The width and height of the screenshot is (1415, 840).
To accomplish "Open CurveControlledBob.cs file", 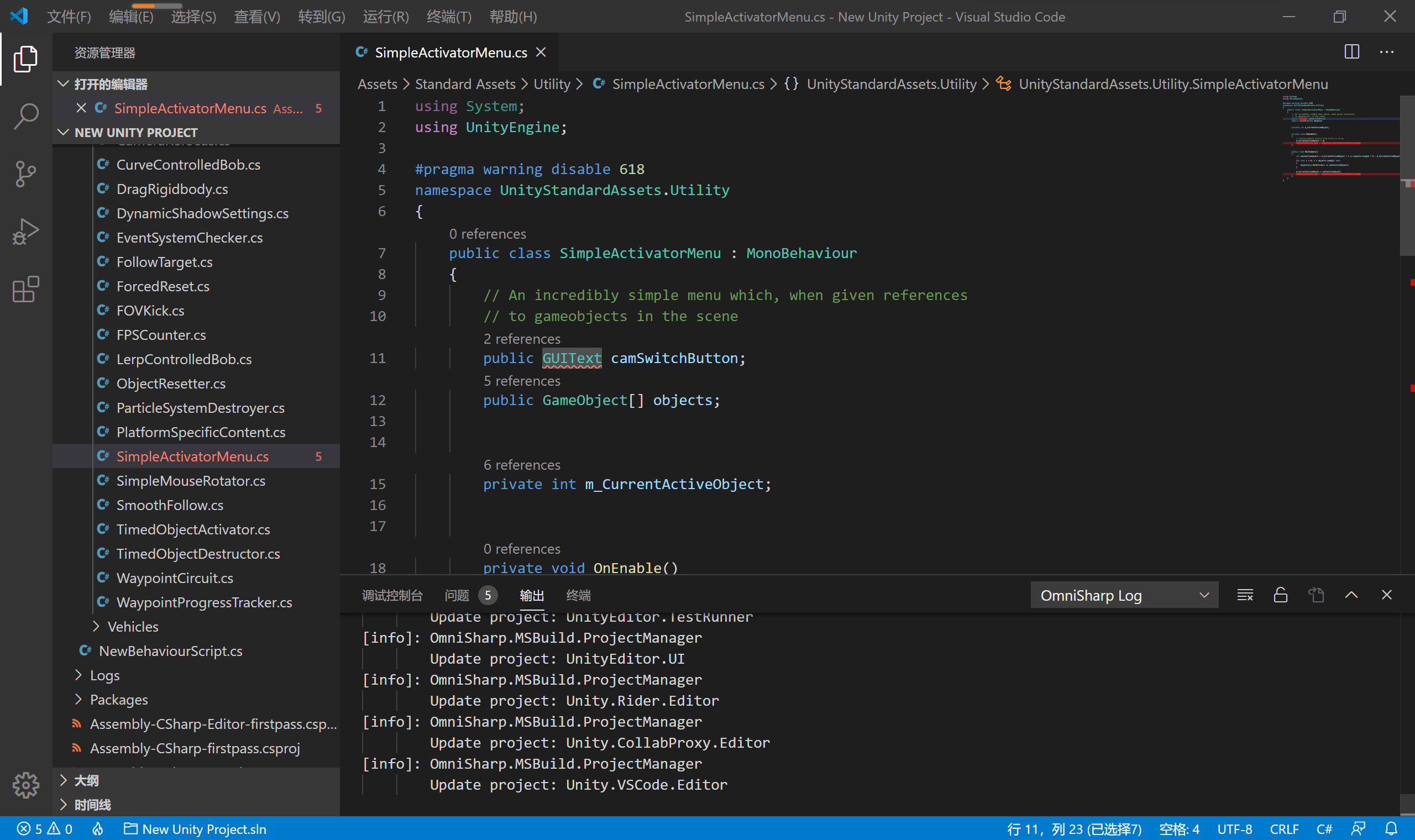I will [x=188, y=164].
